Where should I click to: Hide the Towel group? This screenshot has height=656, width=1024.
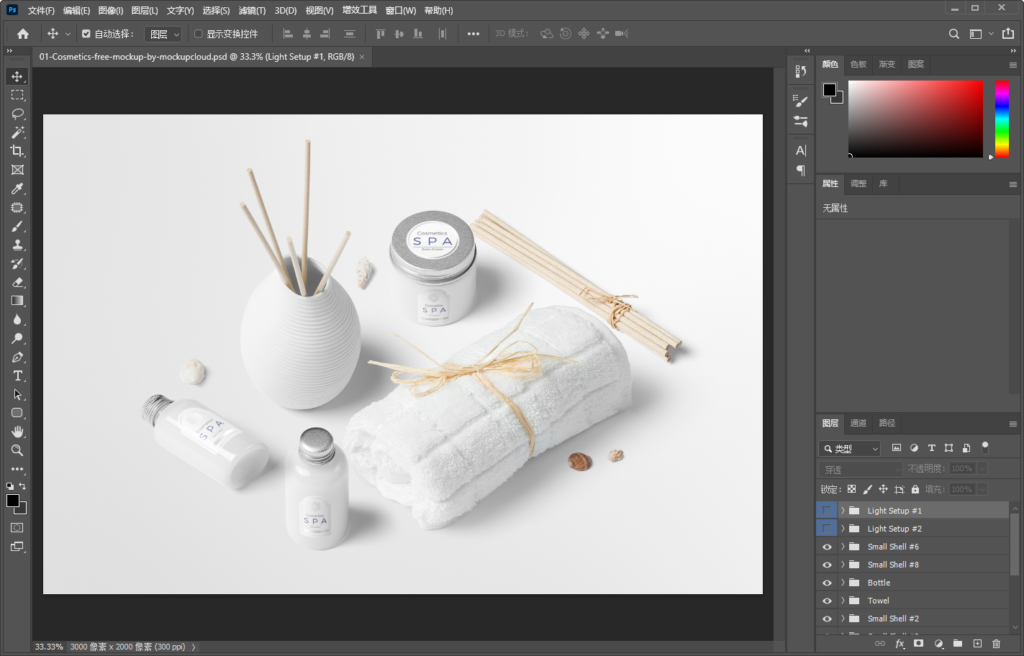tap(827, 600)
